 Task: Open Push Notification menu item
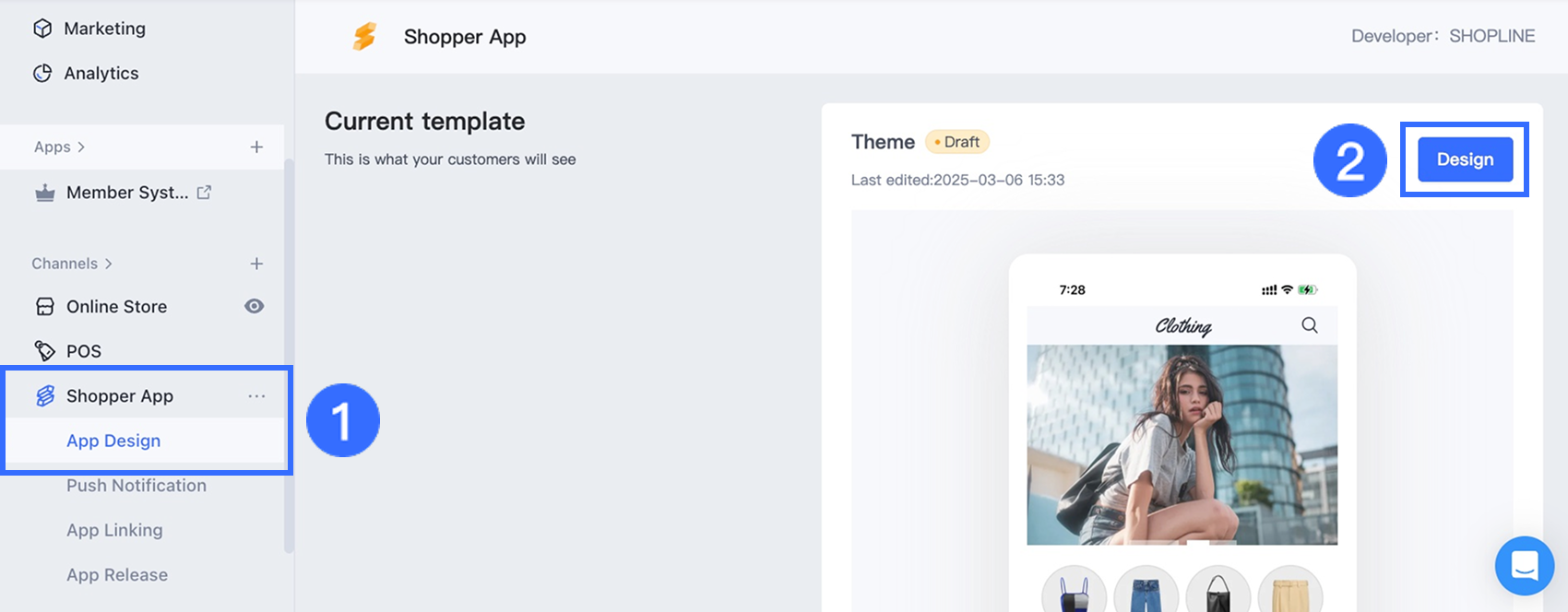pos(137,486)
